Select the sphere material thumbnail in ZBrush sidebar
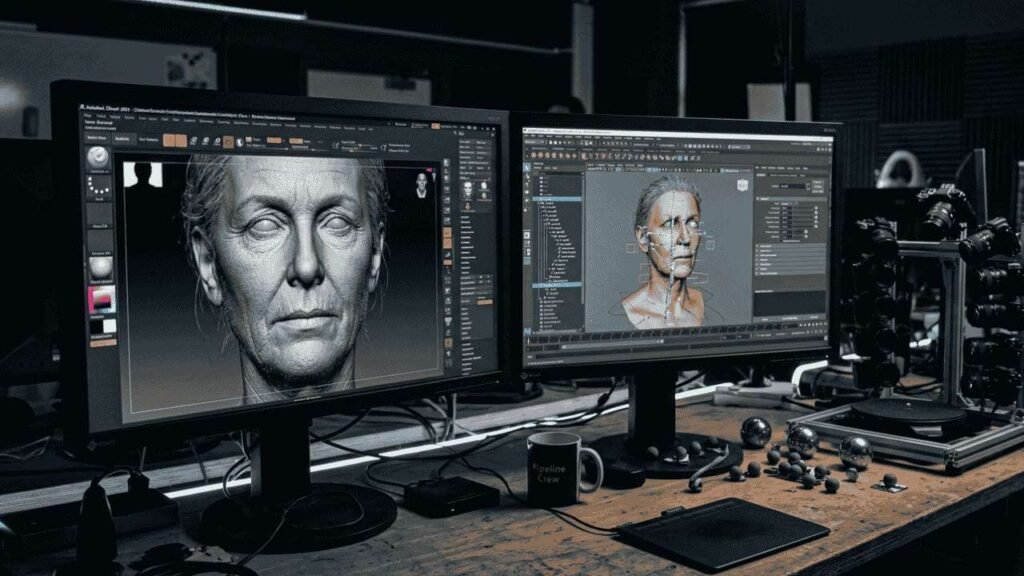1024x576 pixels. tap(100, 265)
